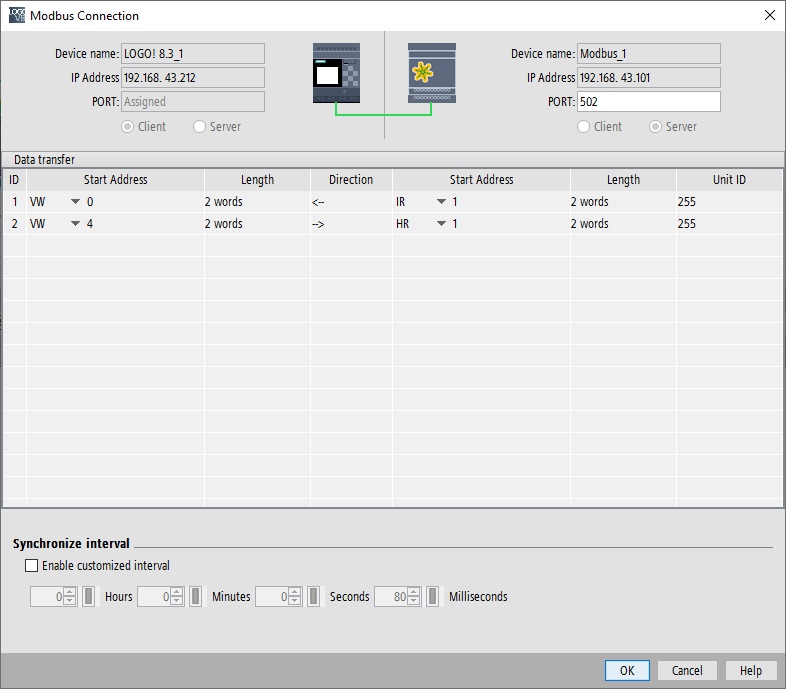Screen dimensions: 786x689
Task: Open IR address type dropdown in row 1
Action: pyautogui.click(x=441, y=202)
